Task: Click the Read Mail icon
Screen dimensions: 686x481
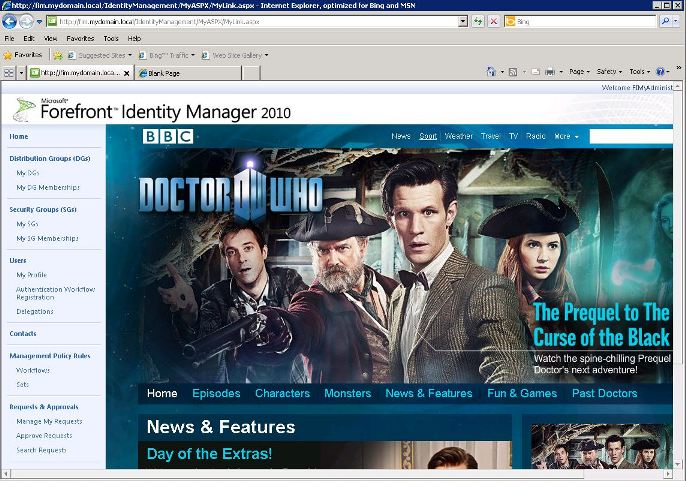Action: pyautogui.click(x=536, y=72)
